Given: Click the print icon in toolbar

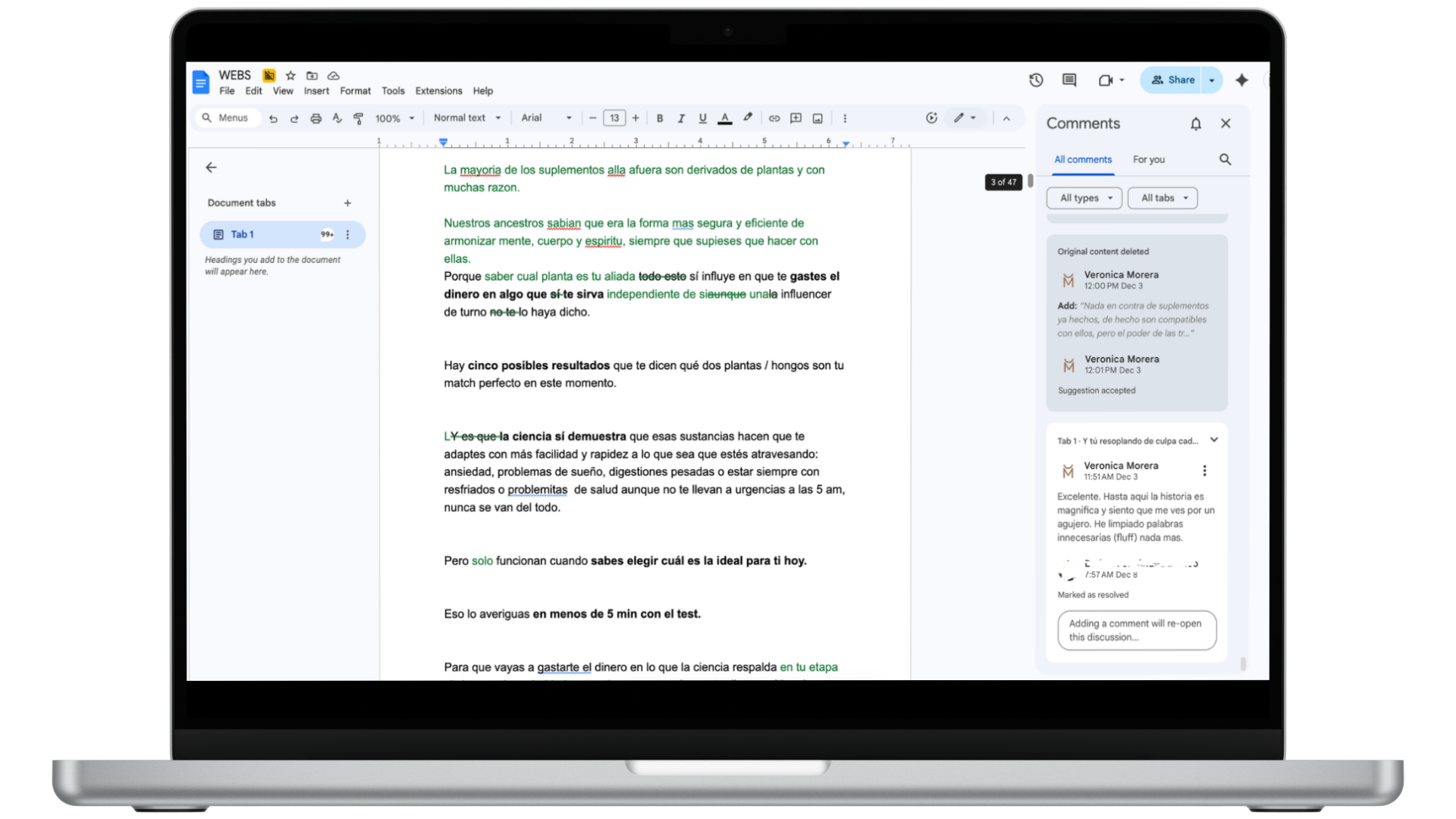Looking at the screenshot, I should point(315,118).
